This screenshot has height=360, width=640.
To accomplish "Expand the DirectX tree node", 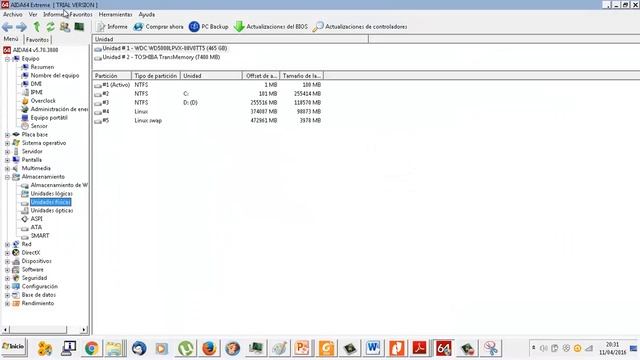I will 7,253.
